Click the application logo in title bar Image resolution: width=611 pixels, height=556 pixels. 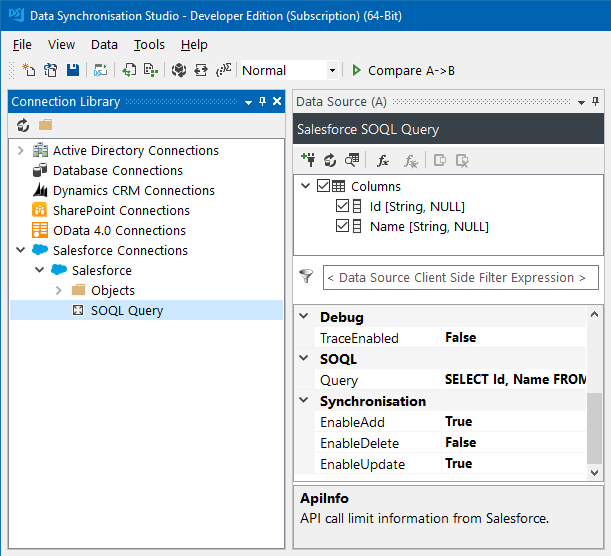[x=16, y=15]
